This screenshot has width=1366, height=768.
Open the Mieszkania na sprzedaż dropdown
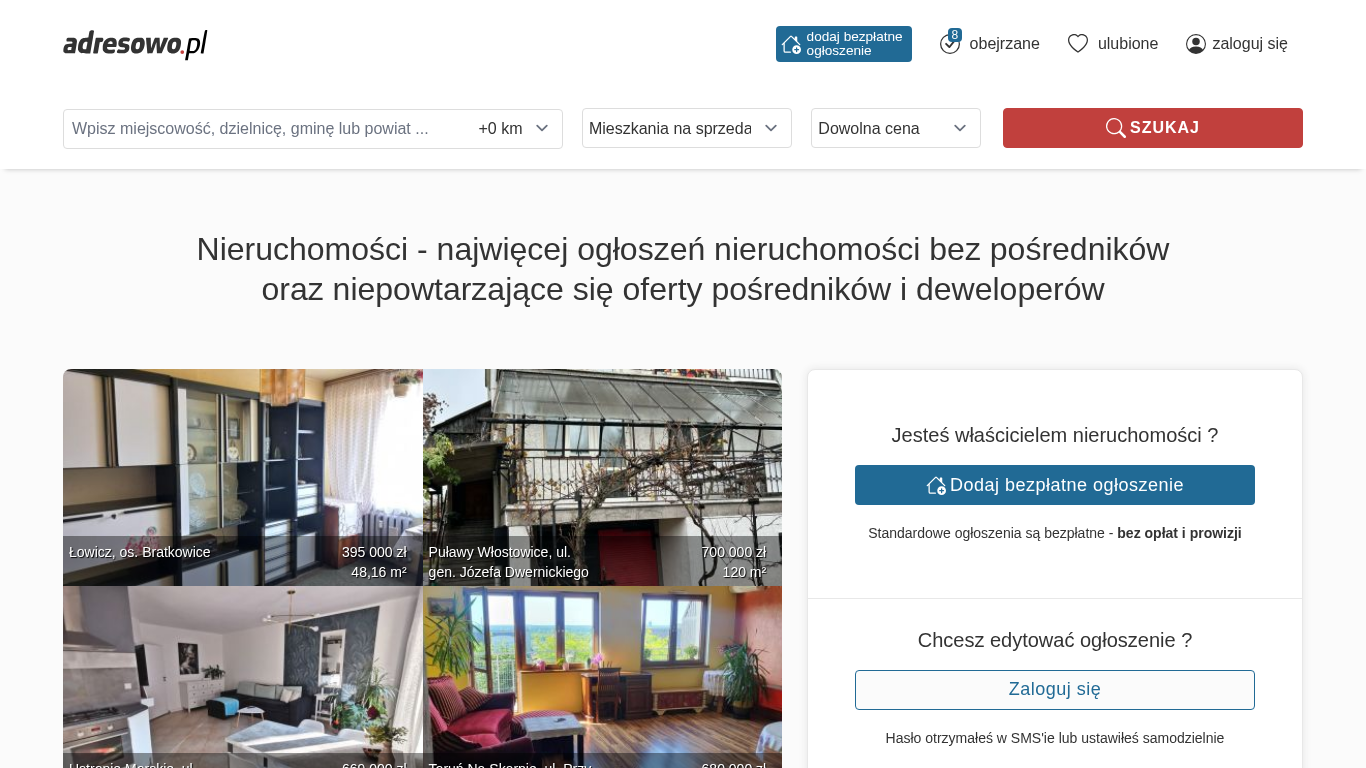[x=687, y=128]
